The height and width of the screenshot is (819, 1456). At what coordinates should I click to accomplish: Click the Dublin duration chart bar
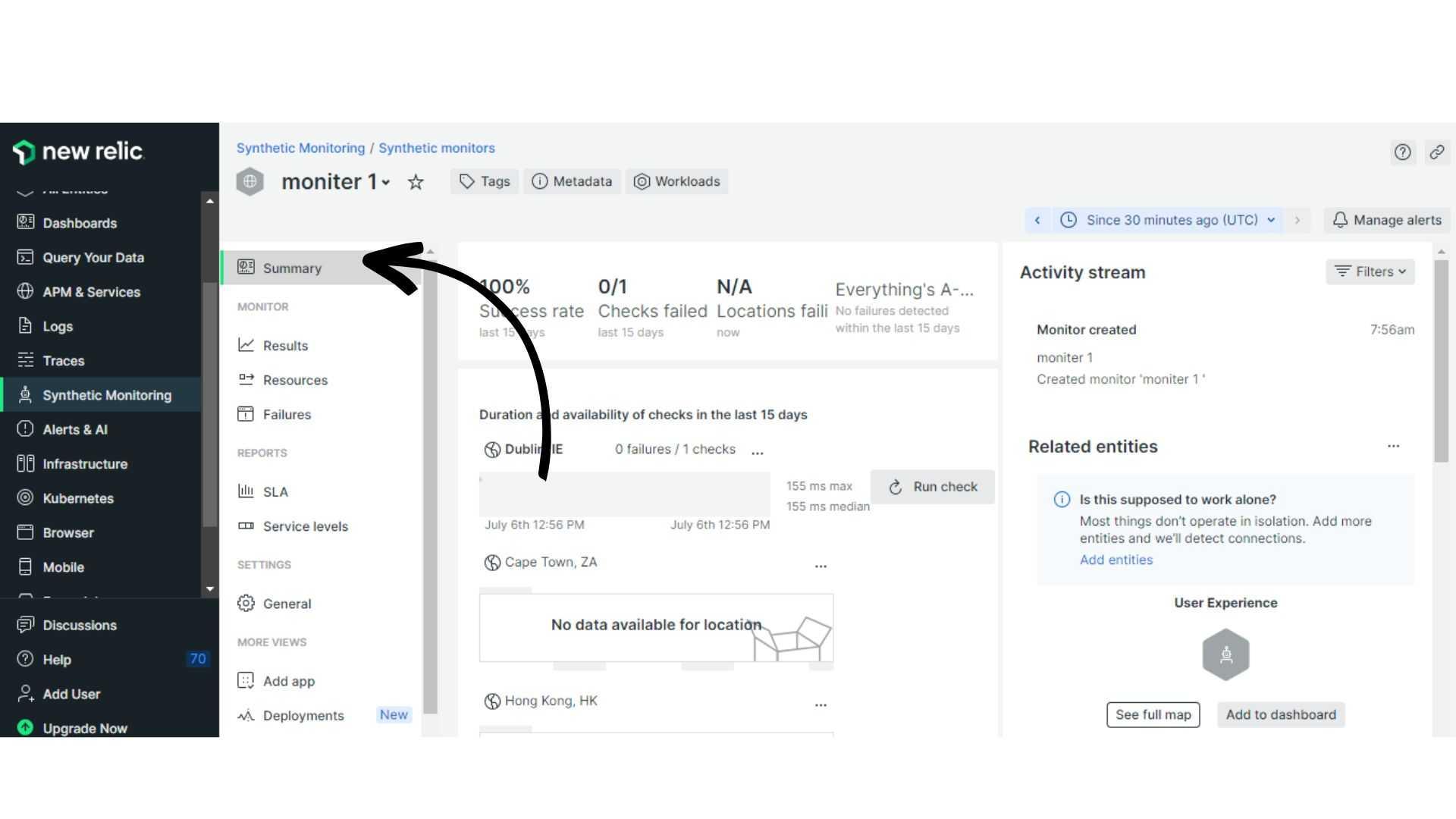[625, 494]
